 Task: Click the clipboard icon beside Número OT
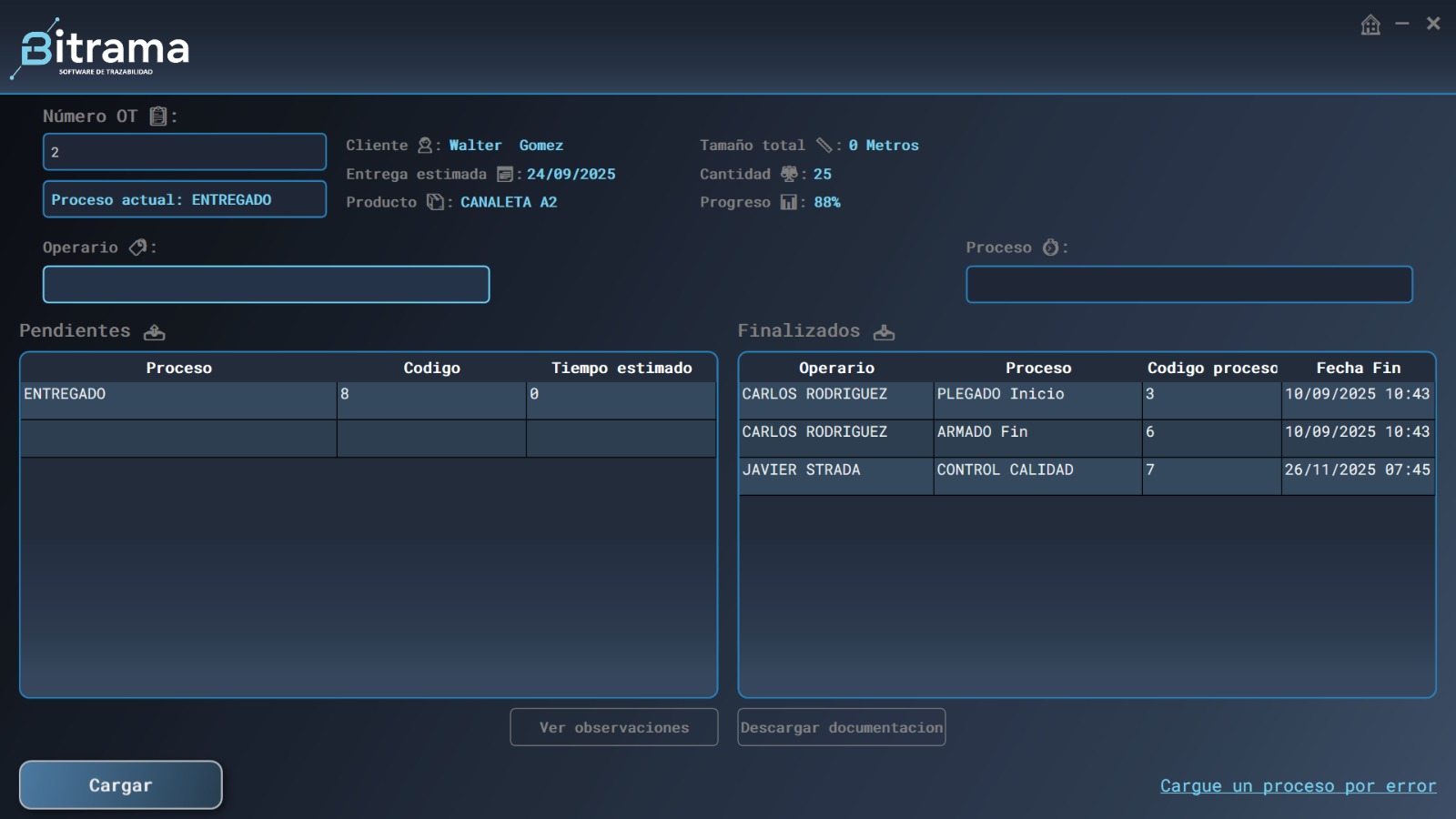[158, 116]
